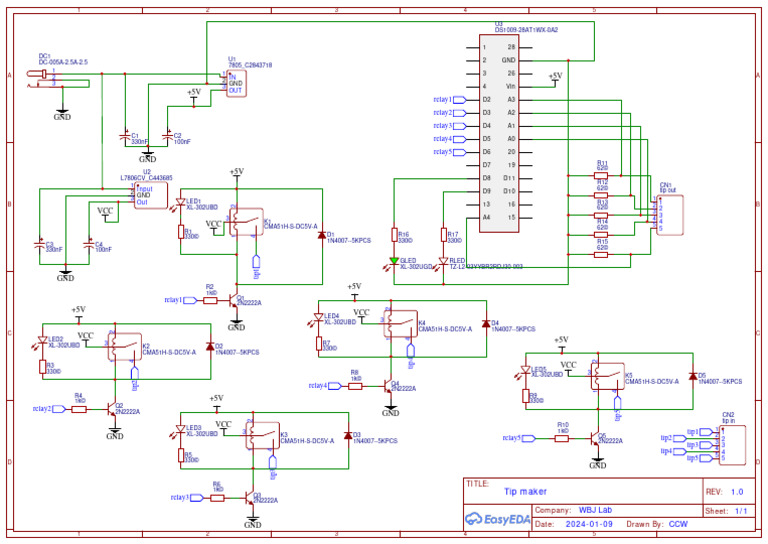Click LED3 diode symbol
This screenshot has width=768, height=544.
pos(180,429)
